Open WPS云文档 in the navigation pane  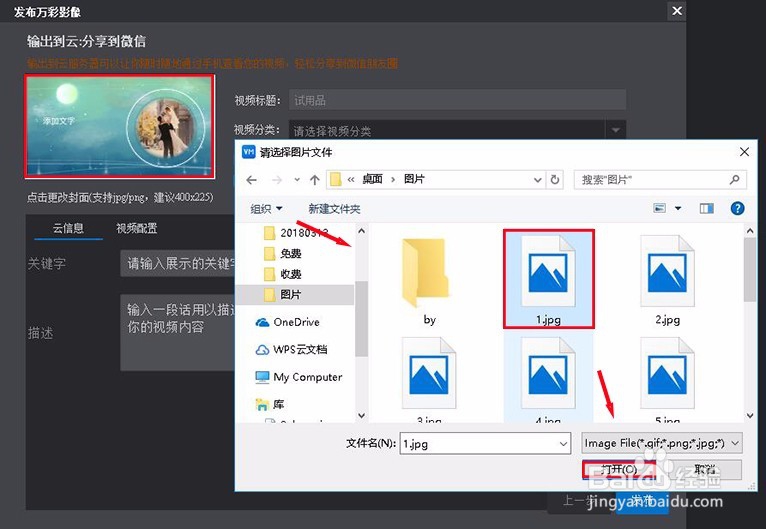pos(291,350)
